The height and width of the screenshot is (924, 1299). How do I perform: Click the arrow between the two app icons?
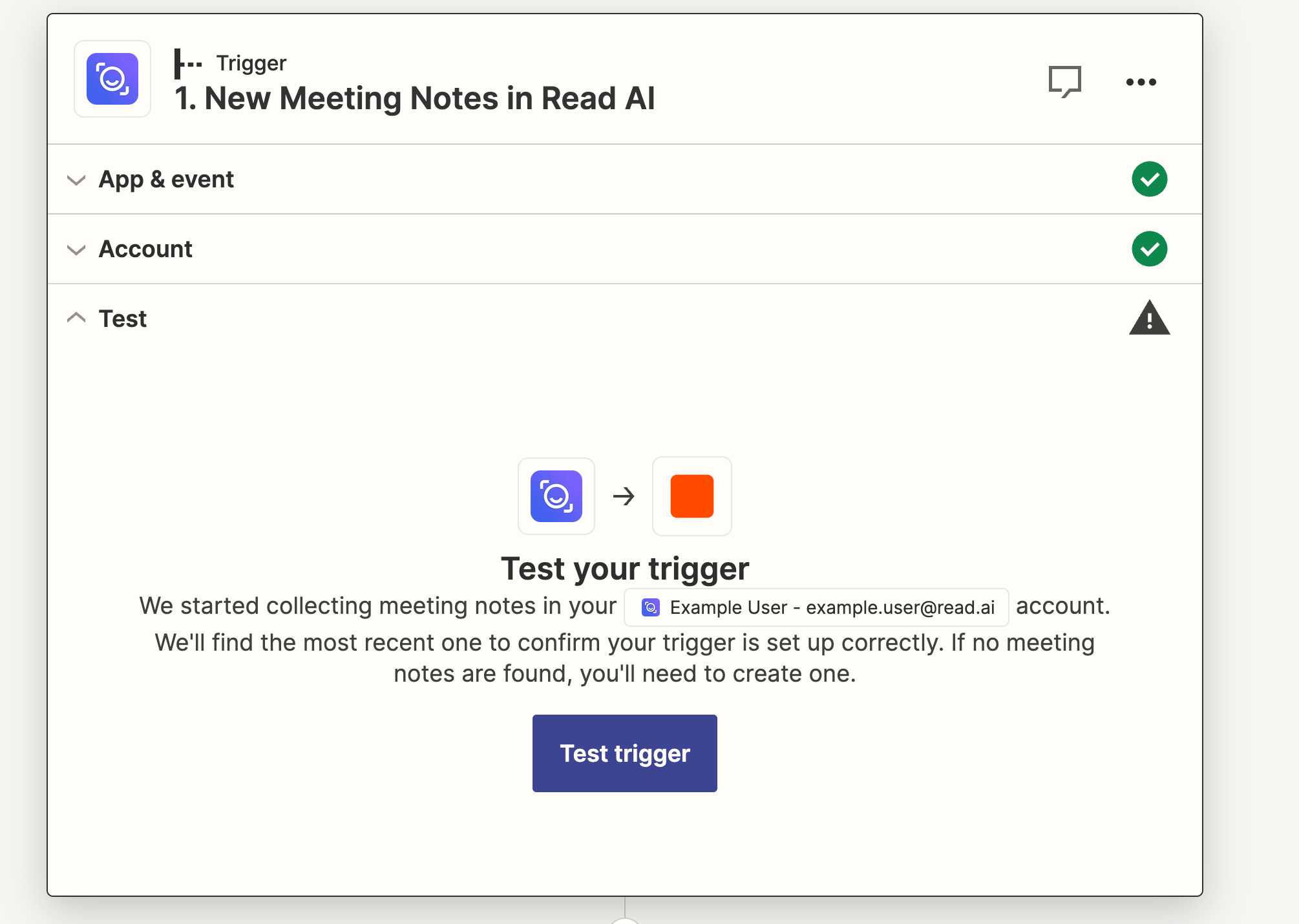click(624, 496)
